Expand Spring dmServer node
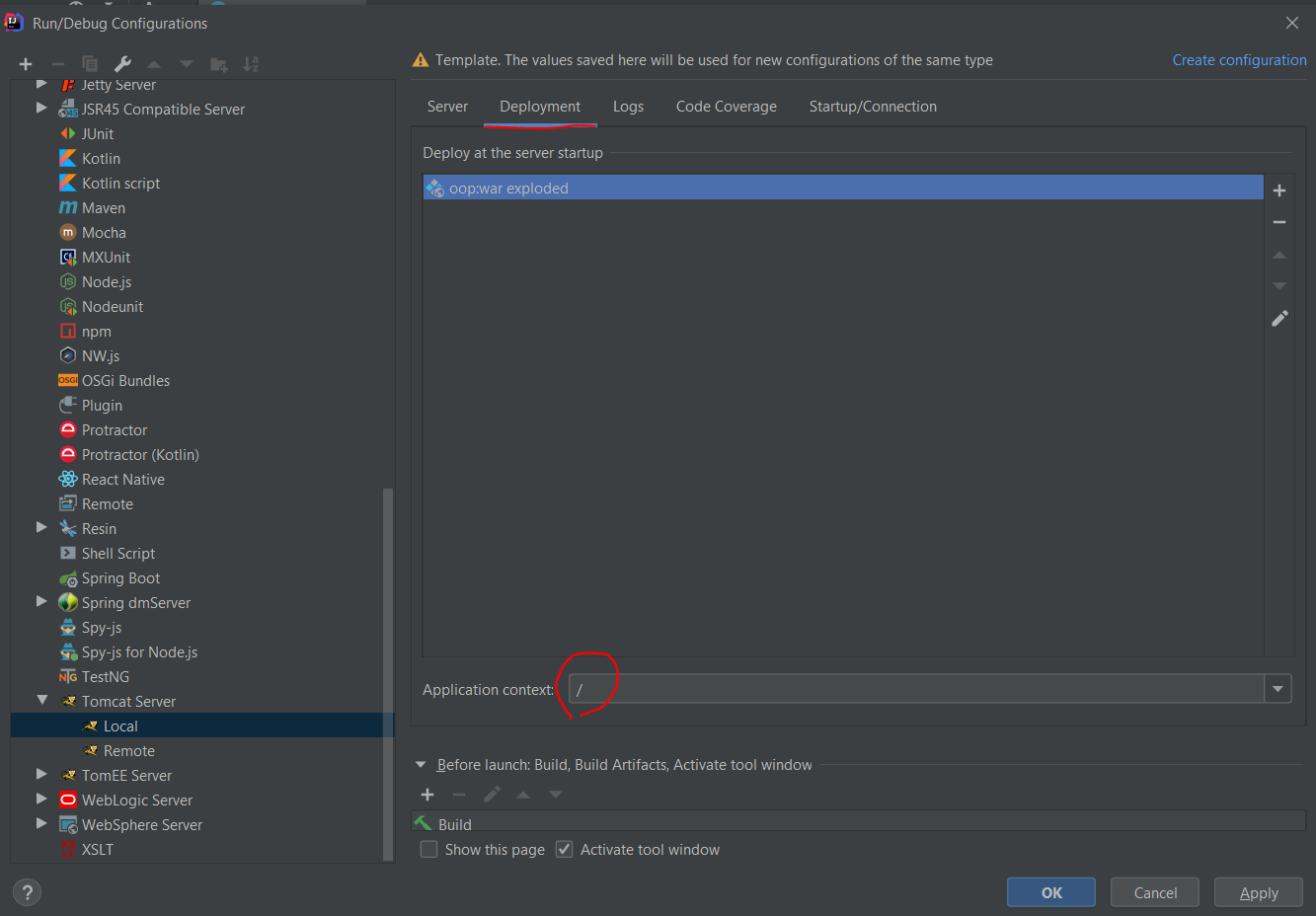1316x916 pixels. click(41, 601)
